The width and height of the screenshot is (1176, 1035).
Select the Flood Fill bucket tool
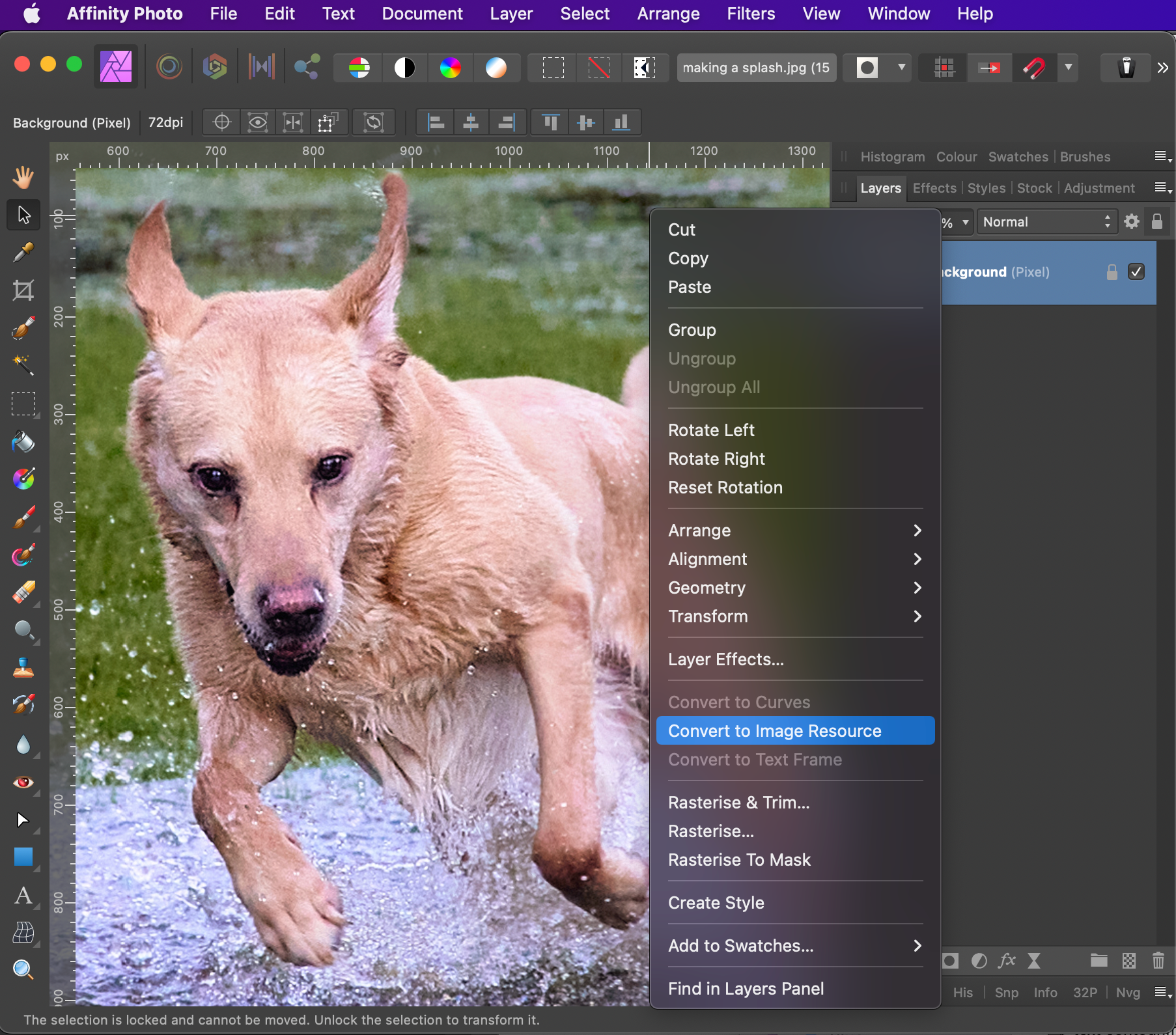23,442
